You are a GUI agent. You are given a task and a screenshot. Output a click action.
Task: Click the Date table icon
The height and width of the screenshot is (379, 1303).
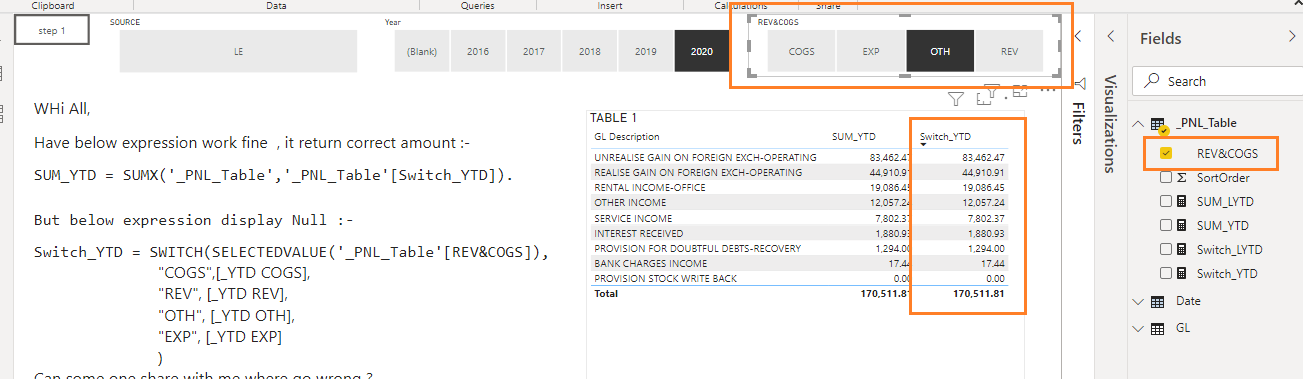1158,301
